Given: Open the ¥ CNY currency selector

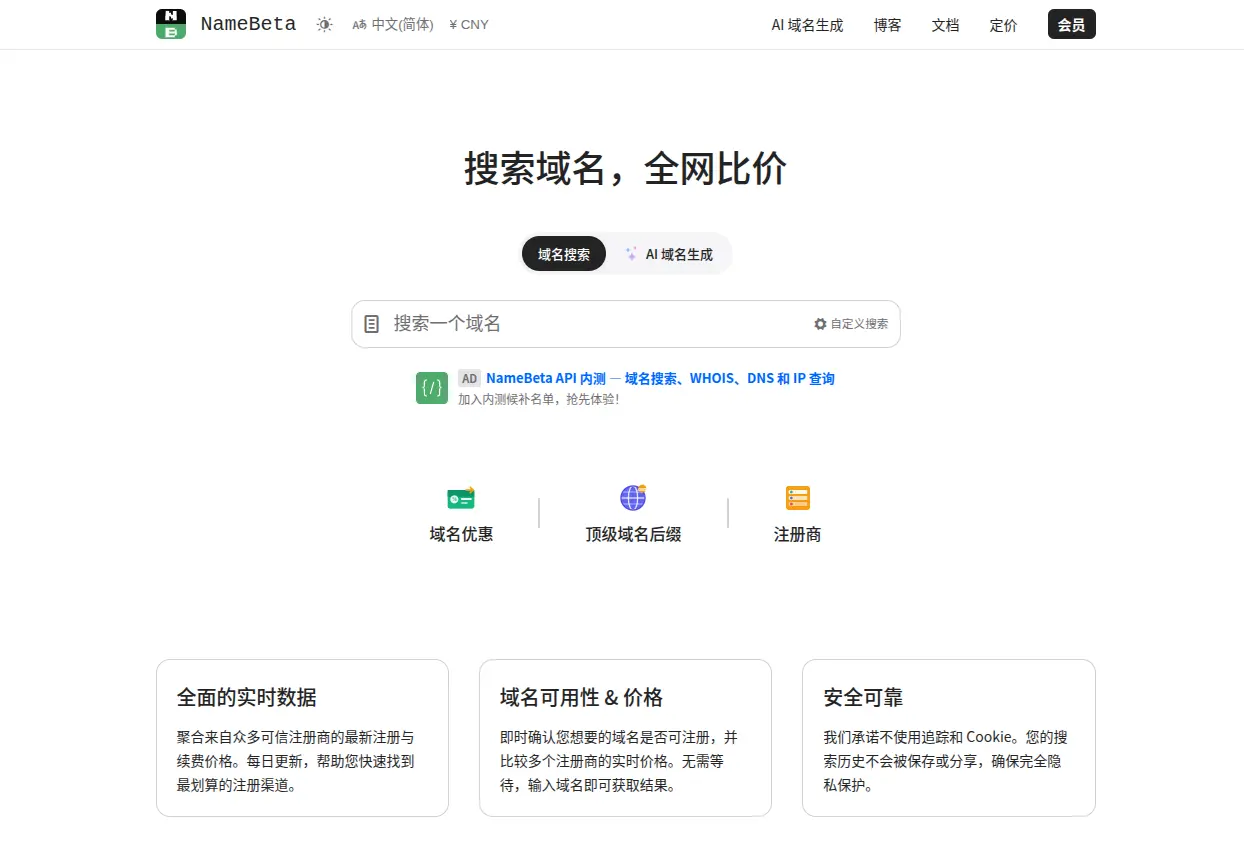Looking at the screenshot, I should tap(469, 24).
